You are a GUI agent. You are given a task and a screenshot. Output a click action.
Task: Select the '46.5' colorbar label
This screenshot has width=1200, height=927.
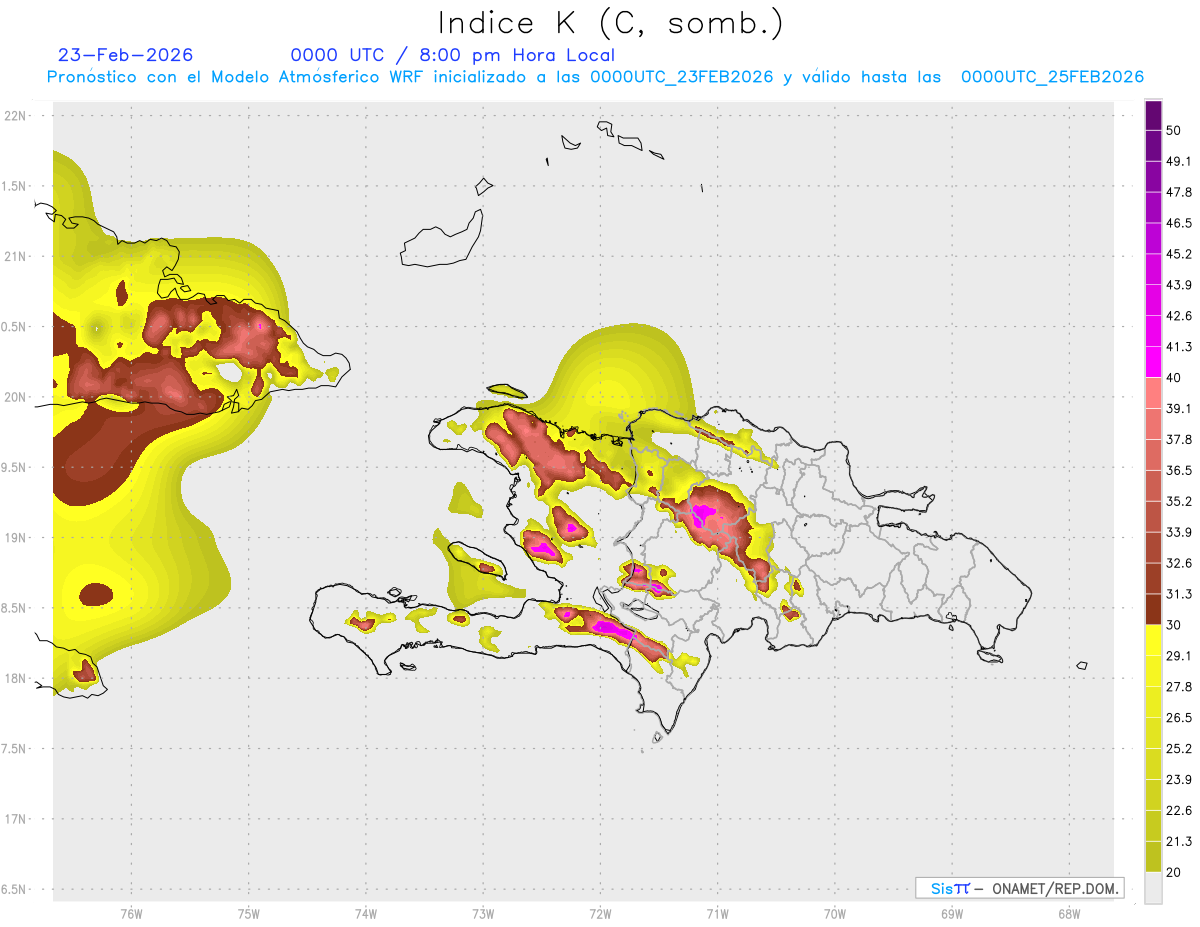[1179, 223]
